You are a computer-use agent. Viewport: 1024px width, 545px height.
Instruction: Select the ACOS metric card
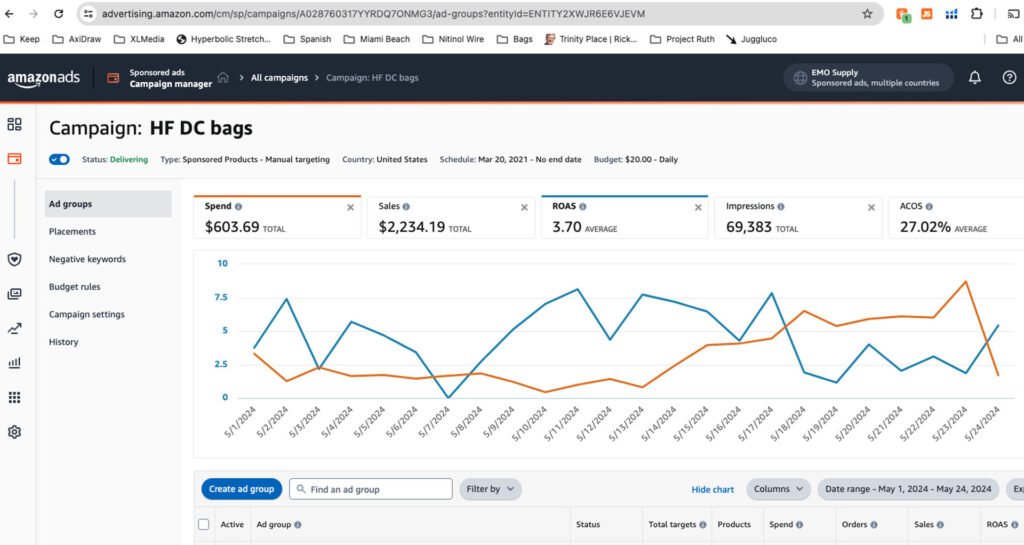pos(956,217)
